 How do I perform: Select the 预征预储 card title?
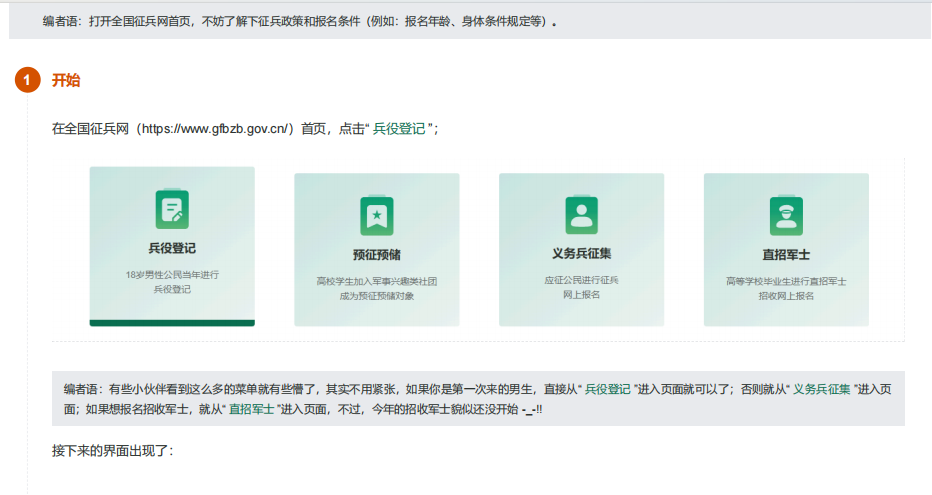377,255
